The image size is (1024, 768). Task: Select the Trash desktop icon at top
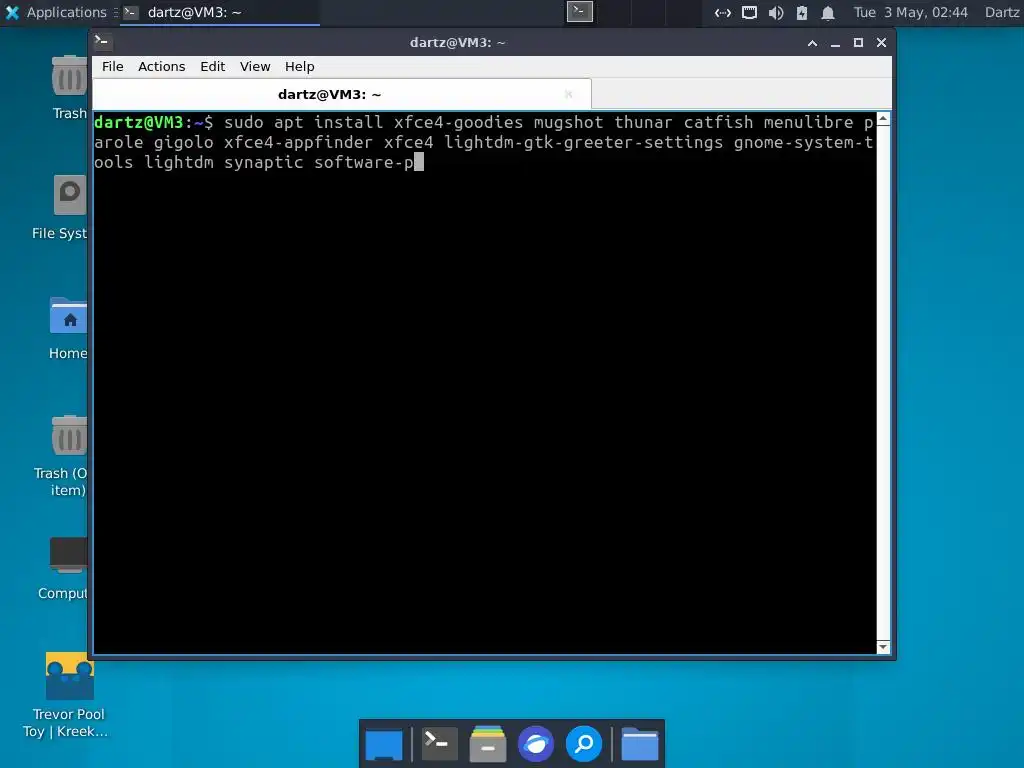click(69, 88)
